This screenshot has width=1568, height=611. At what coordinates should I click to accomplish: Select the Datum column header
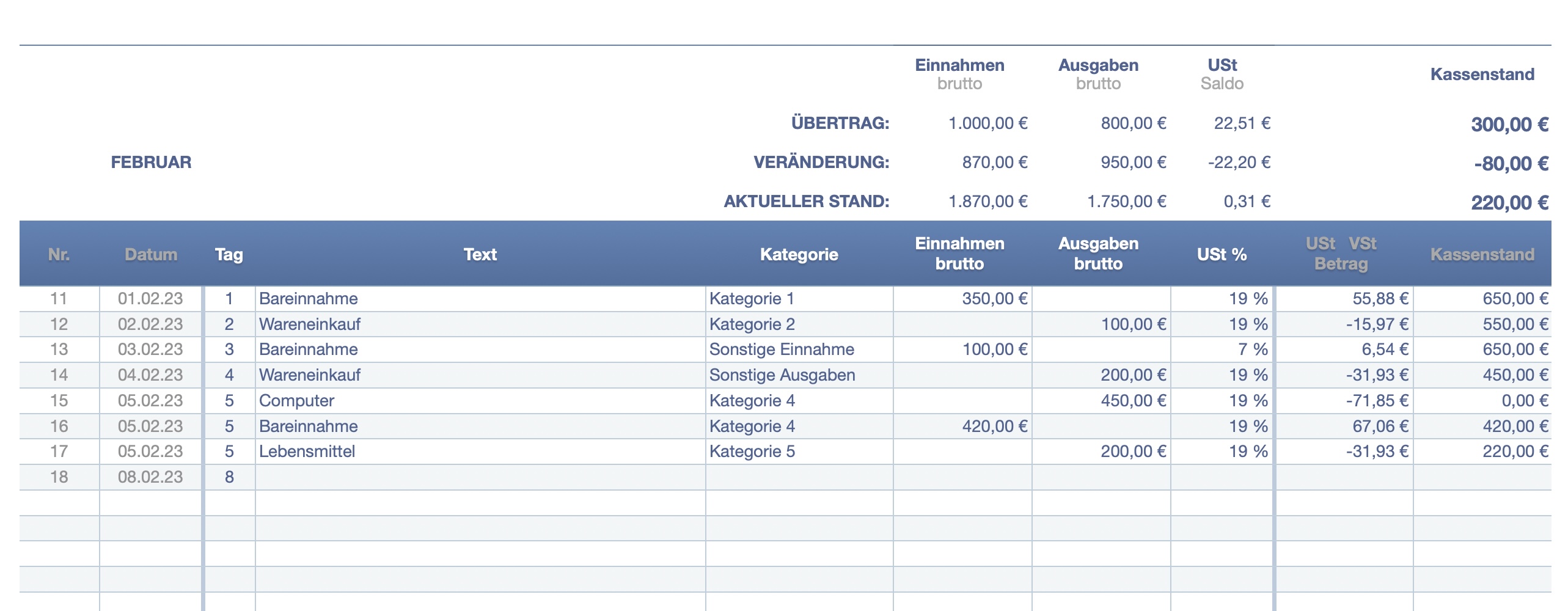point(150,254)
